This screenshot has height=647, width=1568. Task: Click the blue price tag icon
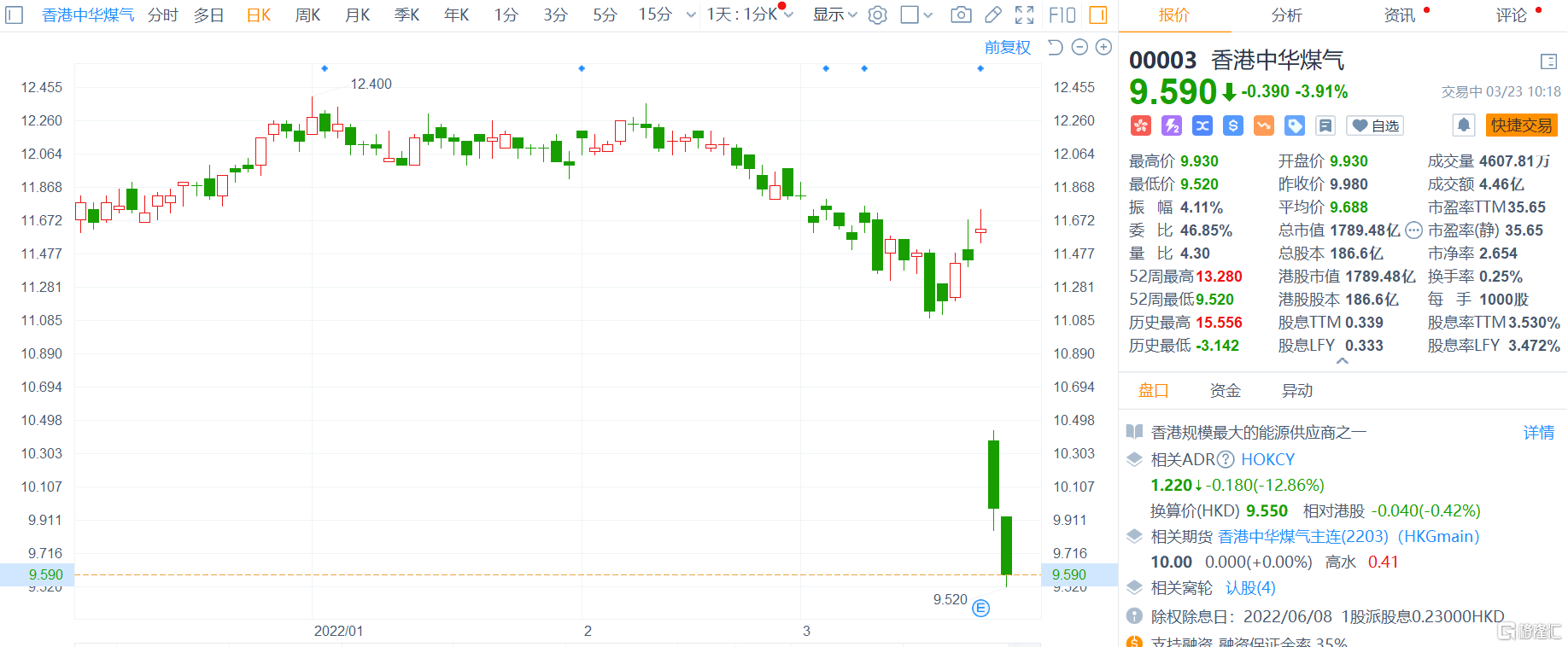point(1295,125)
